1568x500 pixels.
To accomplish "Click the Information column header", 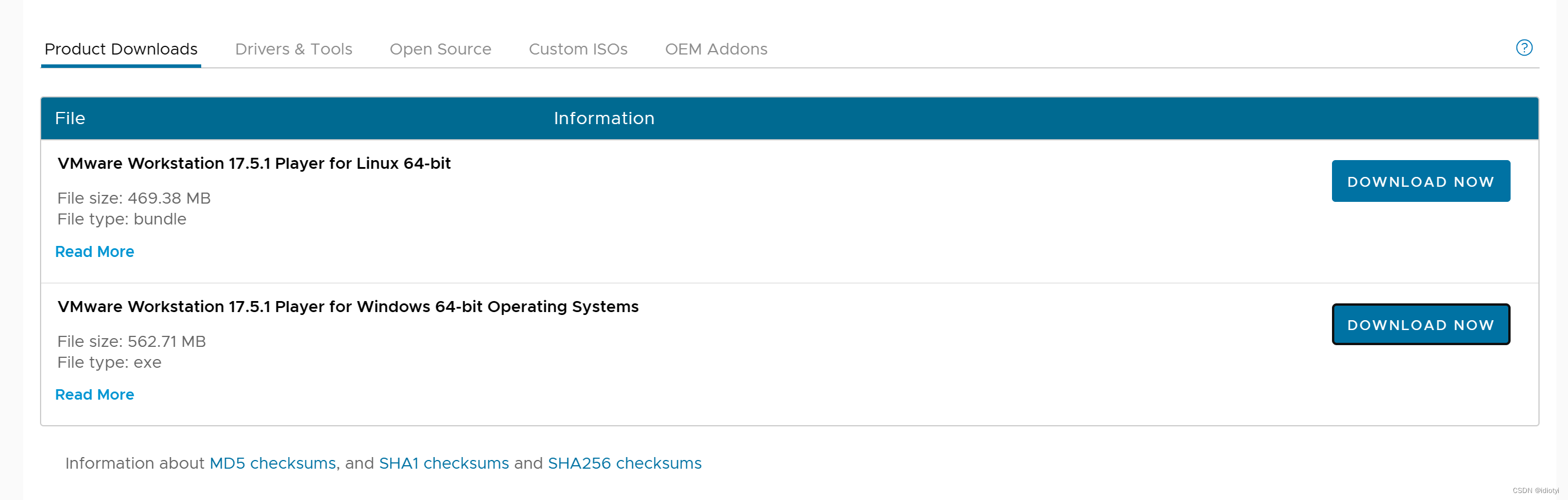I will 604,118.
